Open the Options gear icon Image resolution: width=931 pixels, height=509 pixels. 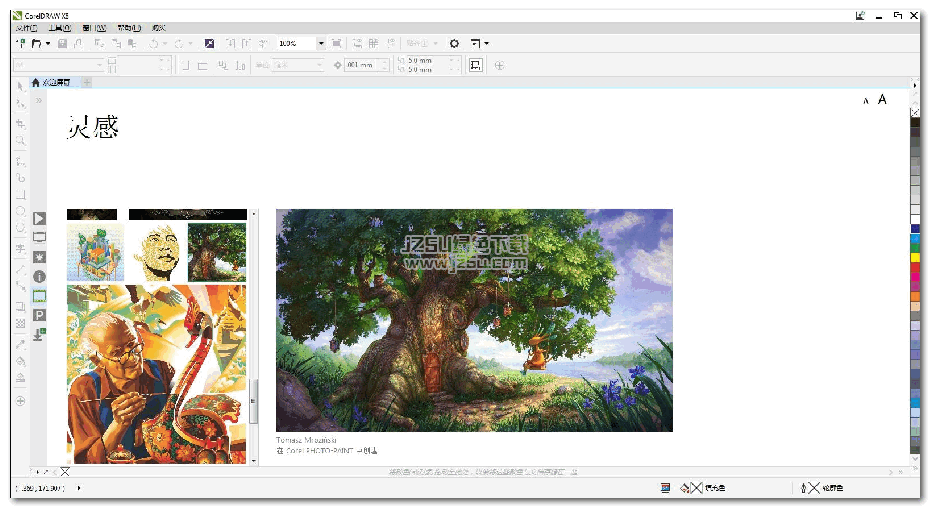(x=454, y=43)
